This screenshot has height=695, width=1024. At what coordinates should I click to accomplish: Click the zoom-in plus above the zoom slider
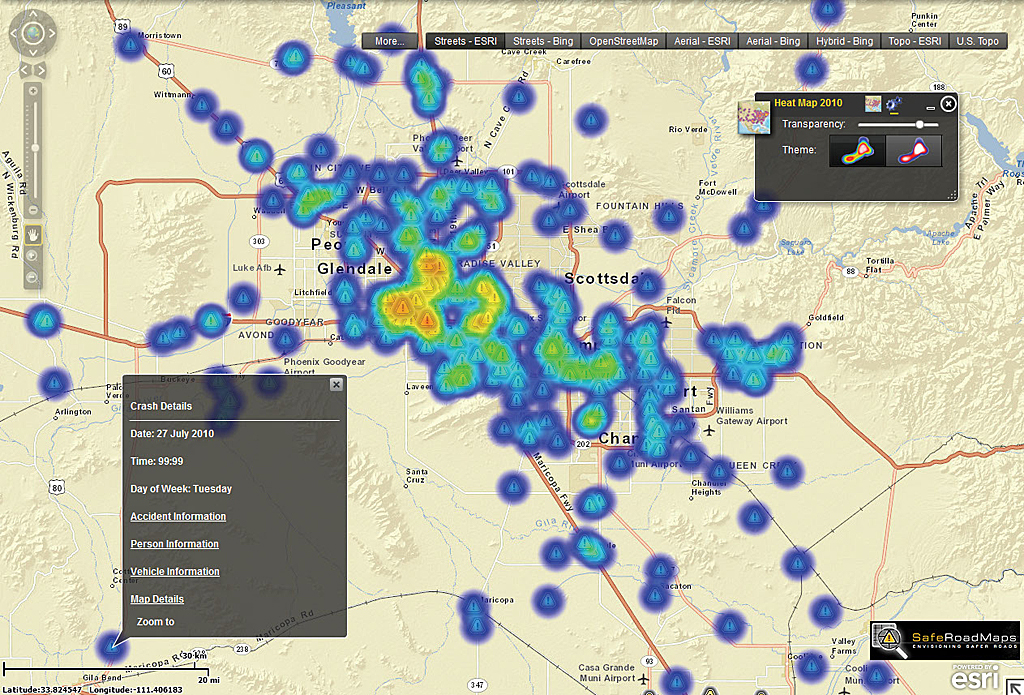[x=34, y=90]
